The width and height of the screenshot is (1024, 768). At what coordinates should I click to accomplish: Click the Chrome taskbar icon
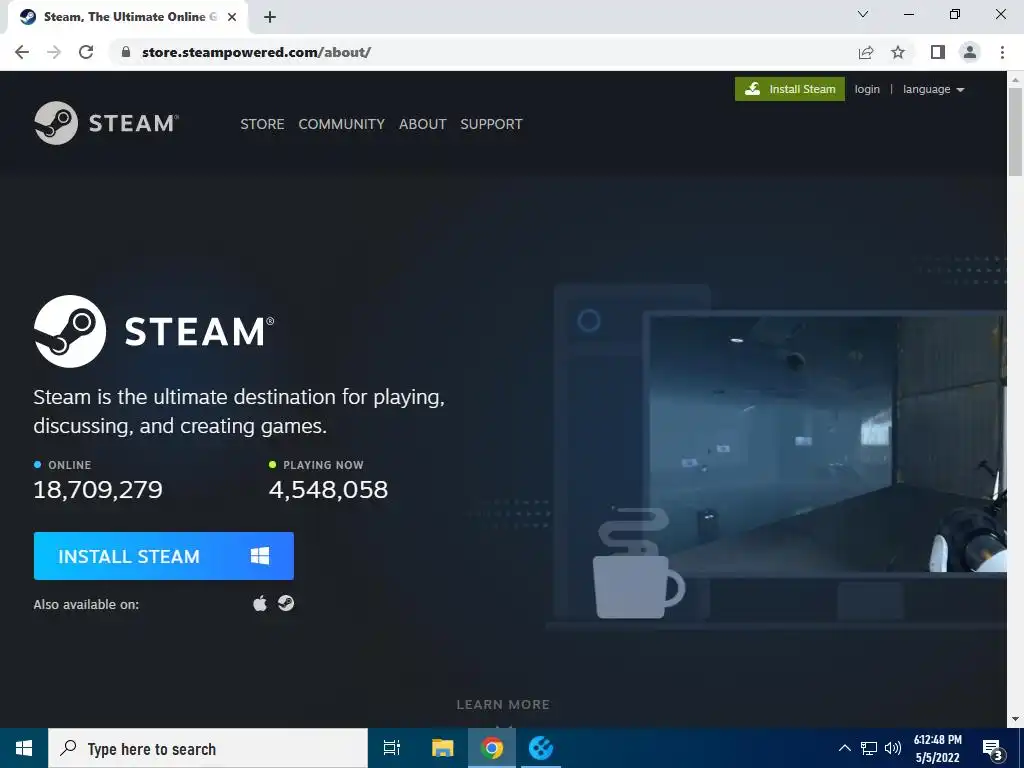(492, 748)
